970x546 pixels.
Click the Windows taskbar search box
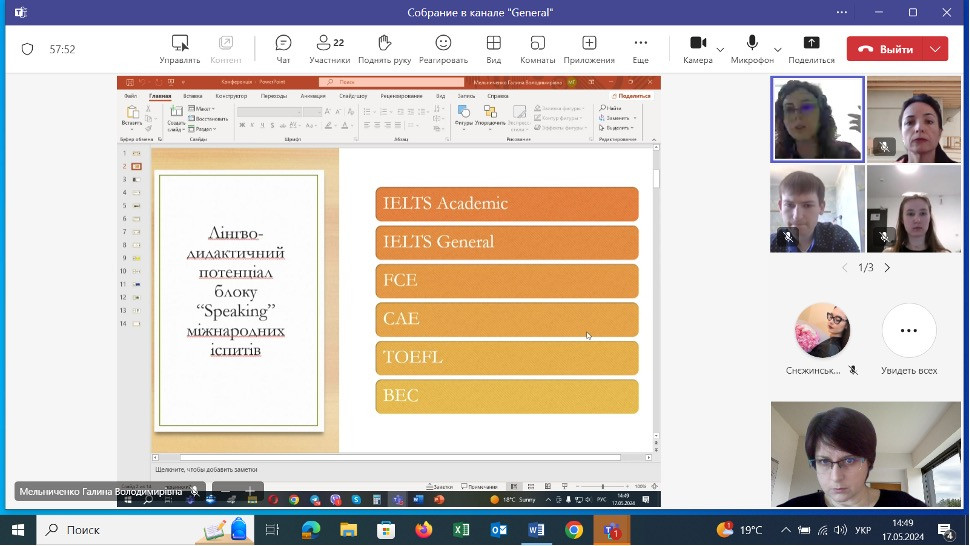[120, 530]
